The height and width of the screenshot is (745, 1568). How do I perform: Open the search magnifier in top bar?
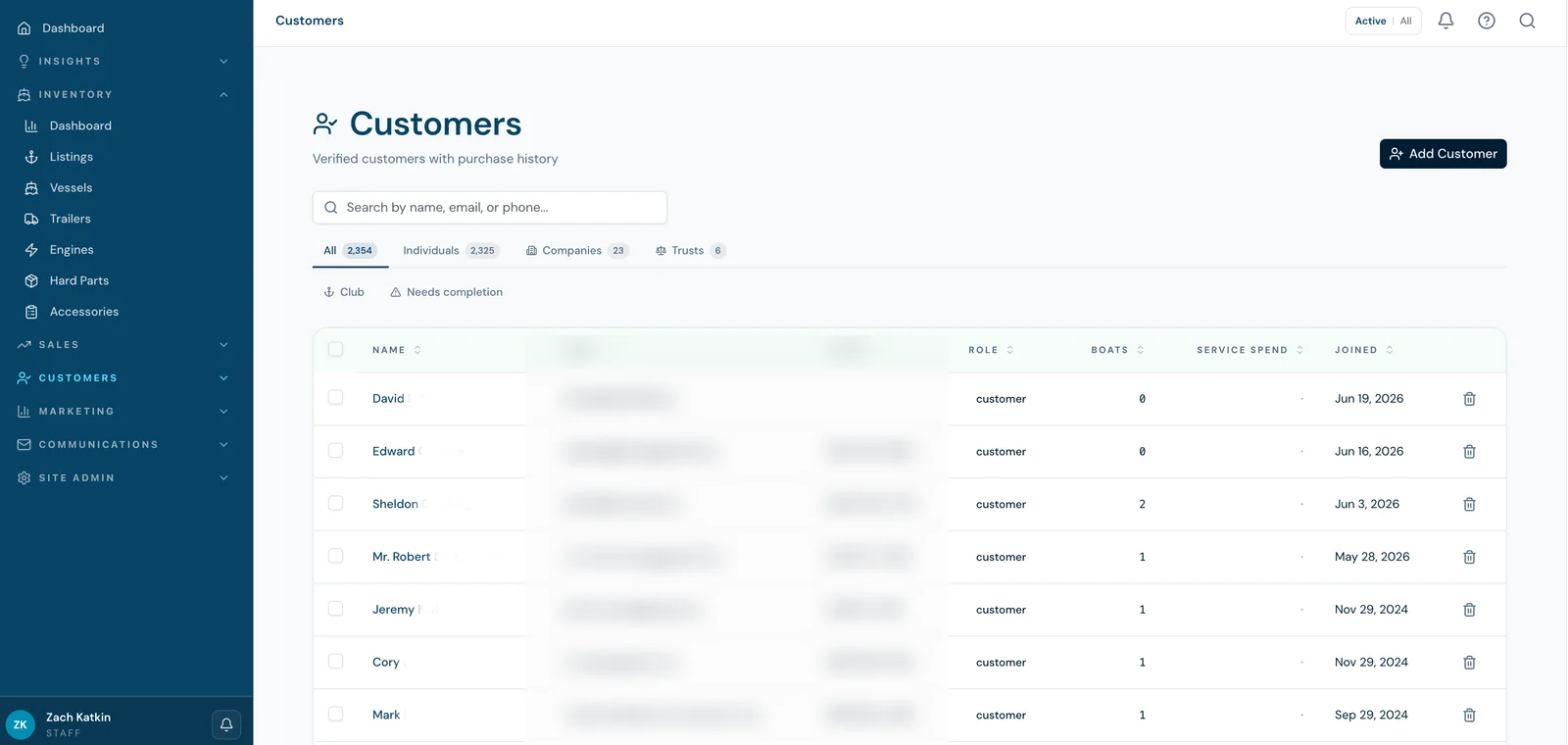[1527, 21]
